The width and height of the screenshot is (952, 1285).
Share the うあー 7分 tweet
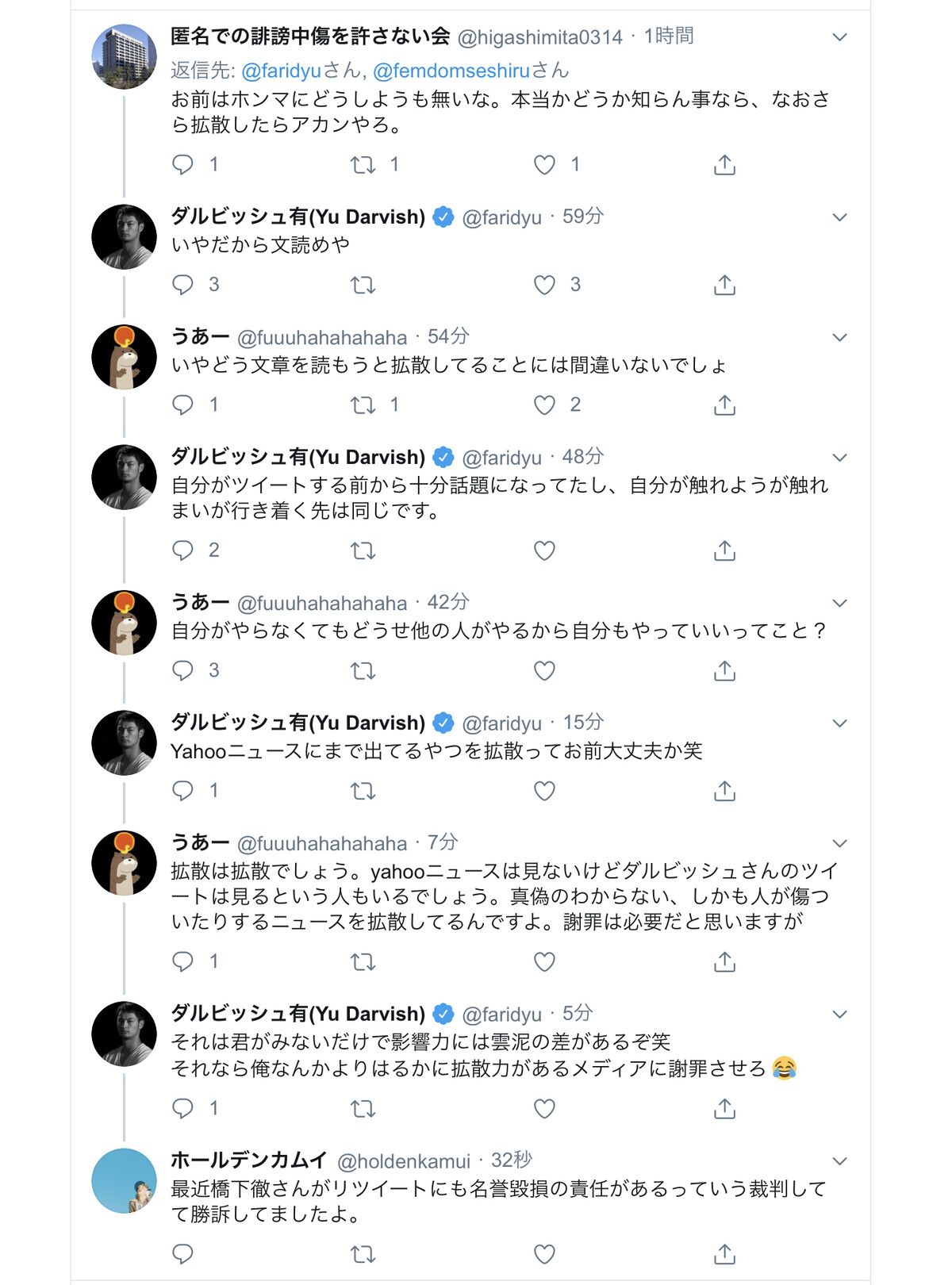(x=724, y=962)
